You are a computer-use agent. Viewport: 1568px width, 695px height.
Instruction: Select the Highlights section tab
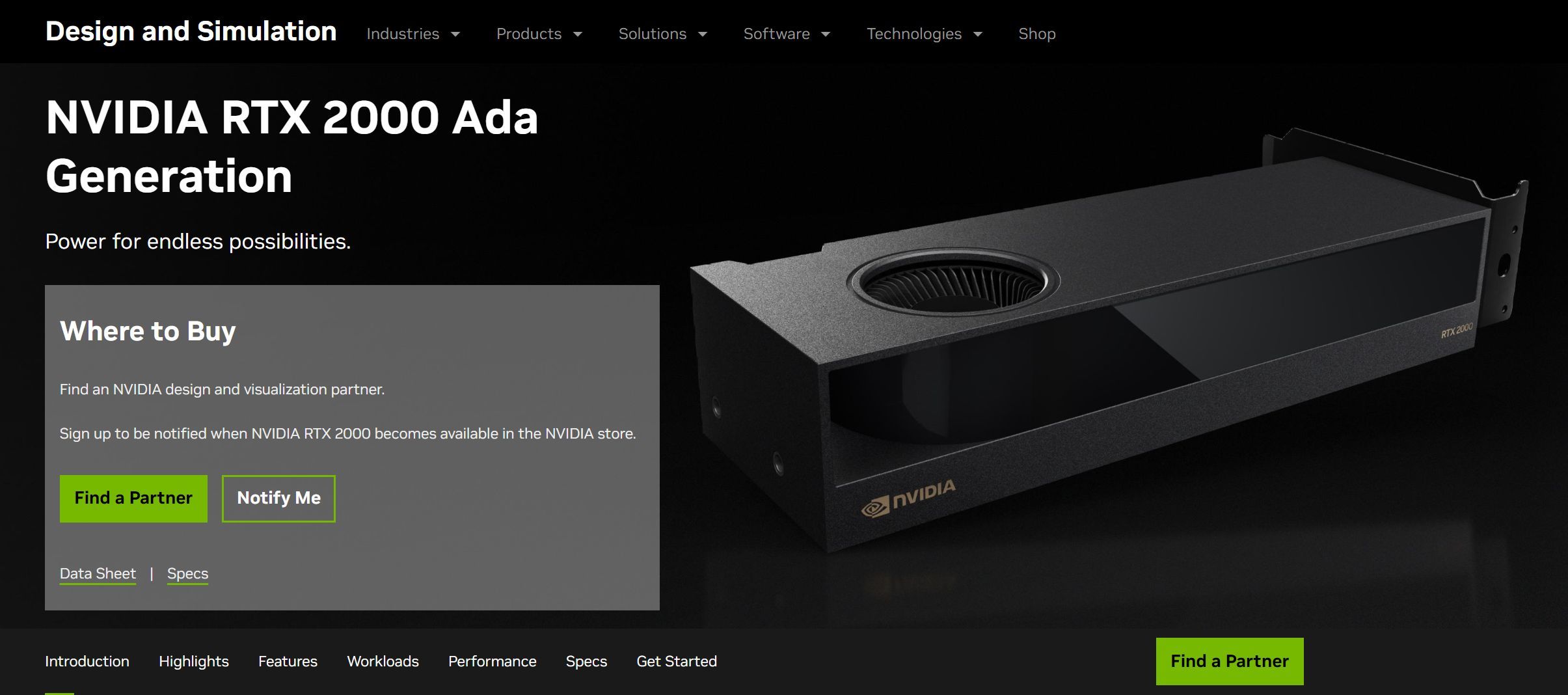click(x=194, y=661)
